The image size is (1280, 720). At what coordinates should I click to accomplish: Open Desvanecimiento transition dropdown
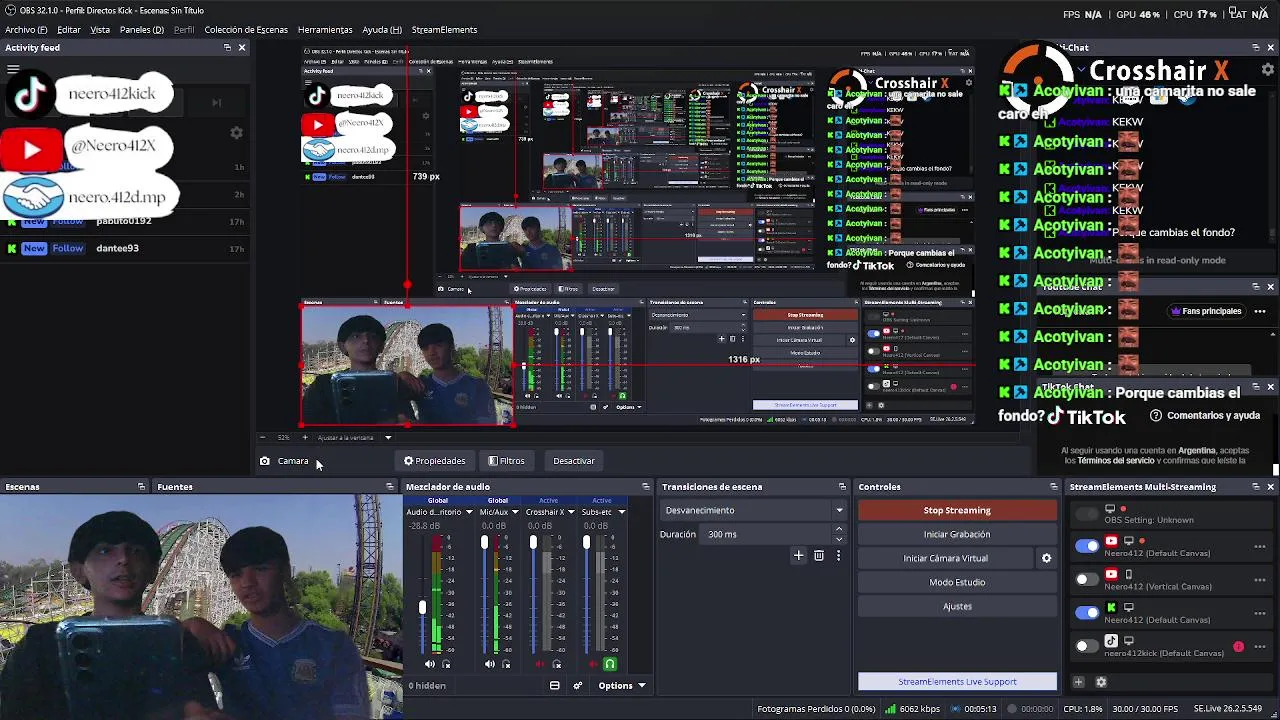pos(753,510)
